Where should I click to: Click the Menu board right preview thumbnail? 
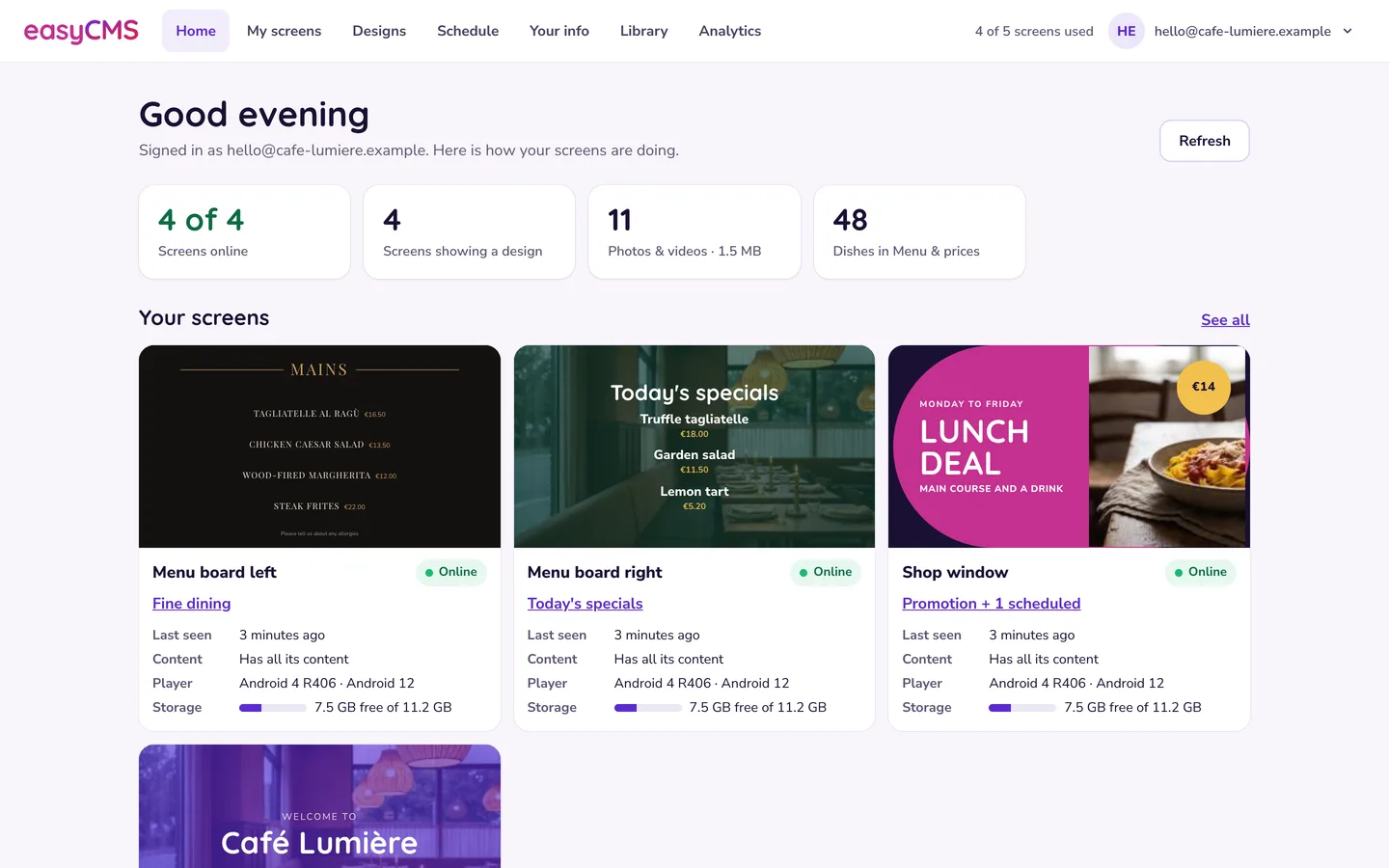[694, 447]
